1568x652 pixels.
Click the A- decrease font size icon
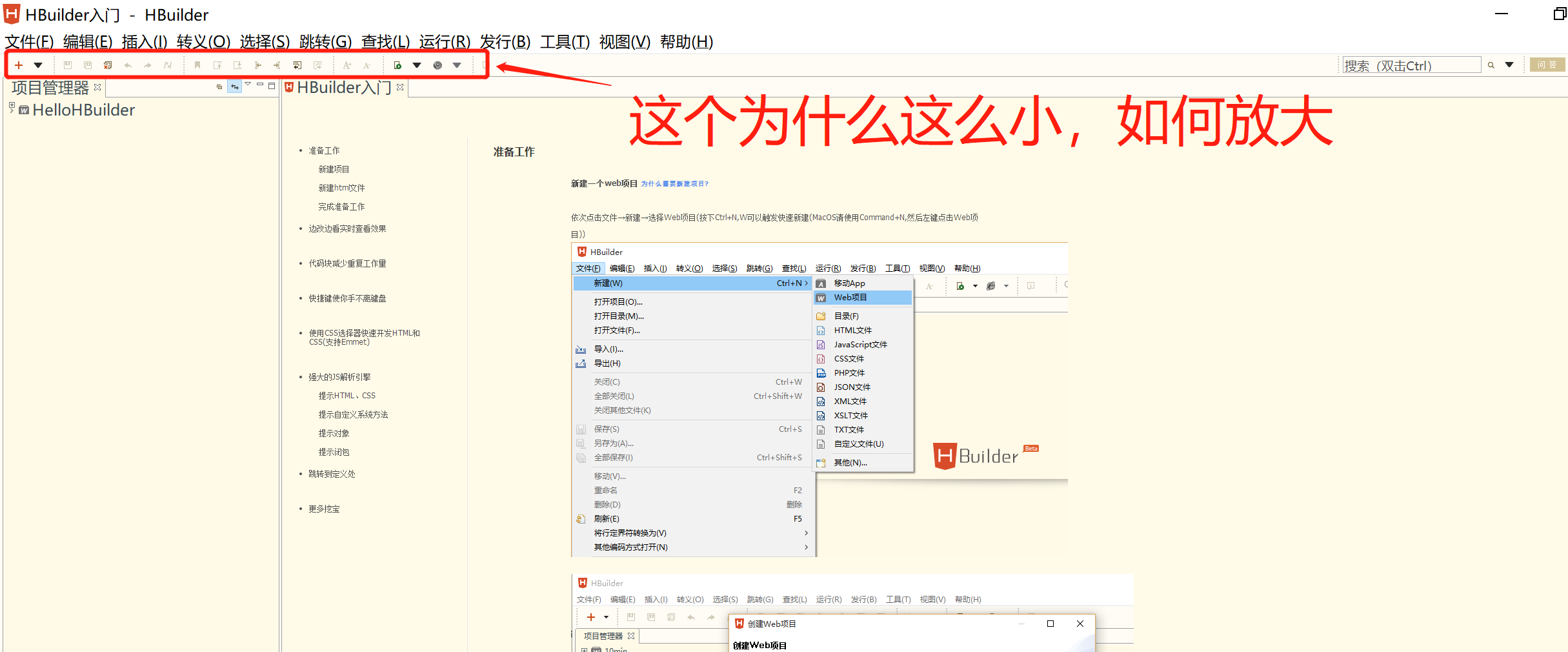pos(367,65)
